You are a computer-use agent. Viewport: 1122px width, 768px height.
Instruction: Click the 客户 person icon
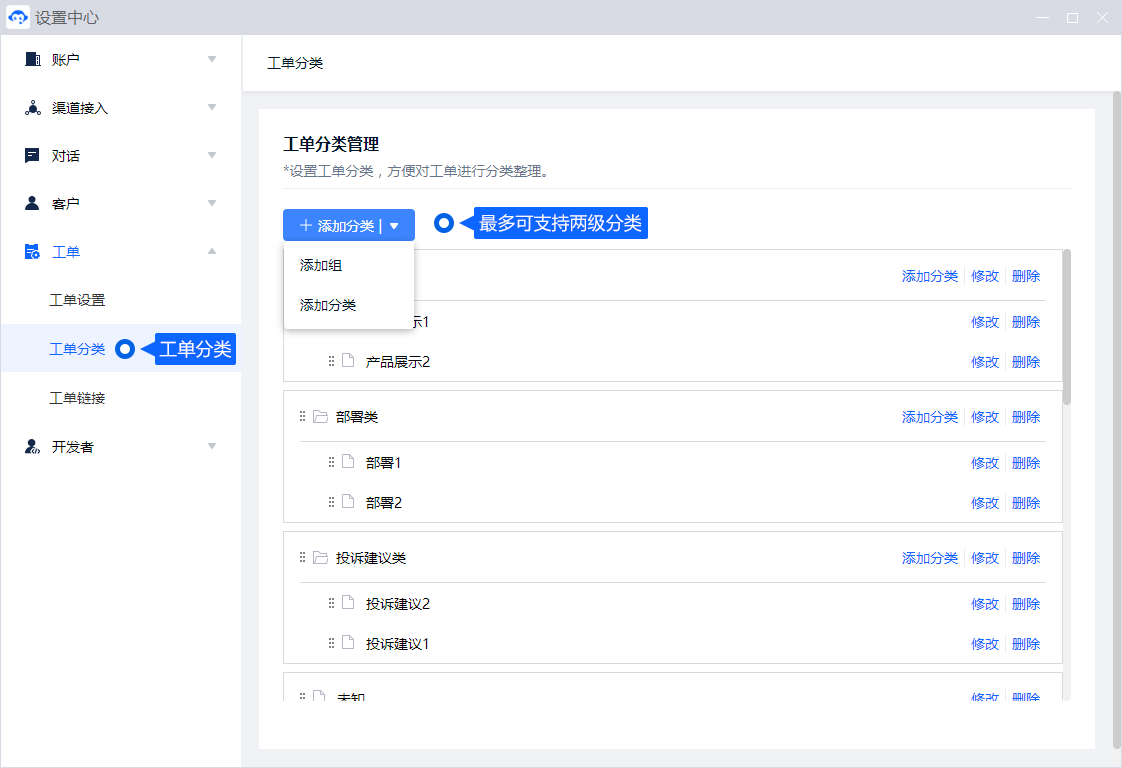pyautogui.click(x=32, y=204)
